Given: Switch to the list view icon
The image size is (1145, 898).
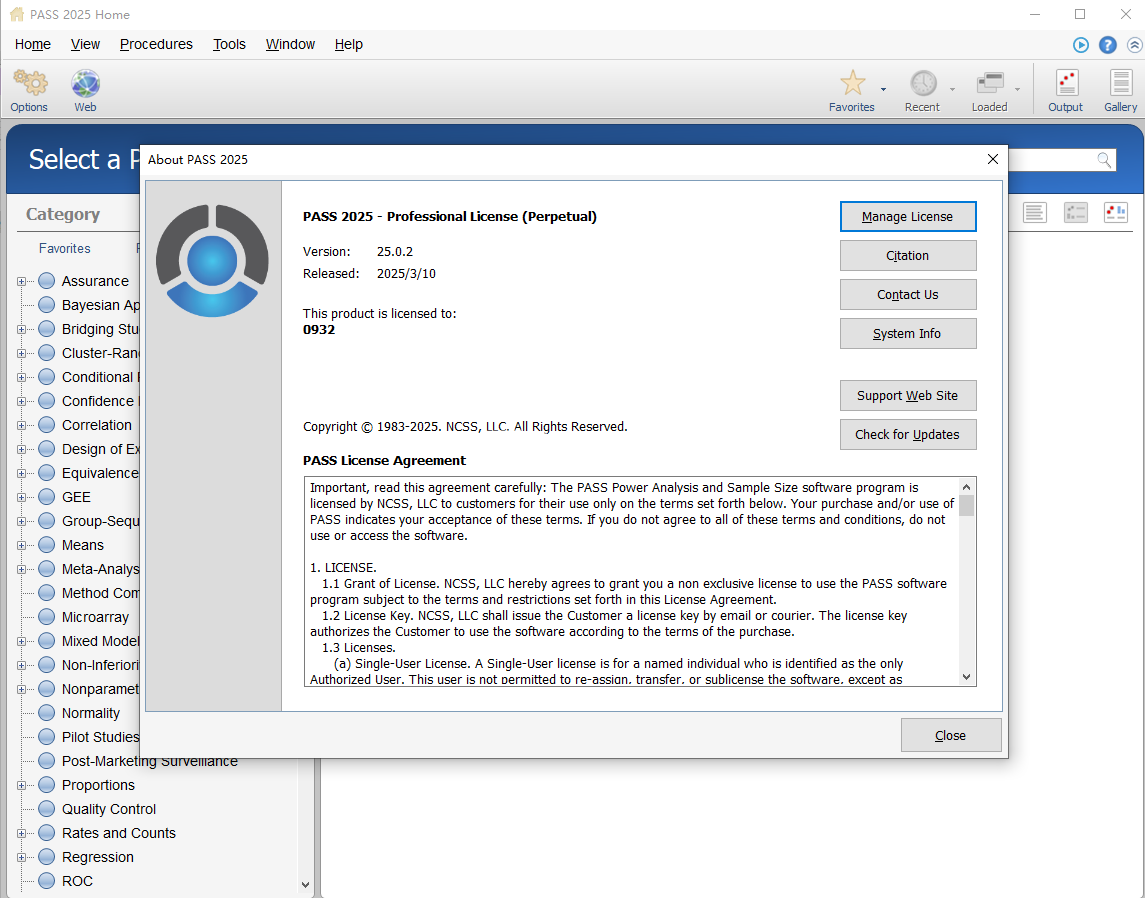Looking at the screenshot, I should [x=1034, y=212].
